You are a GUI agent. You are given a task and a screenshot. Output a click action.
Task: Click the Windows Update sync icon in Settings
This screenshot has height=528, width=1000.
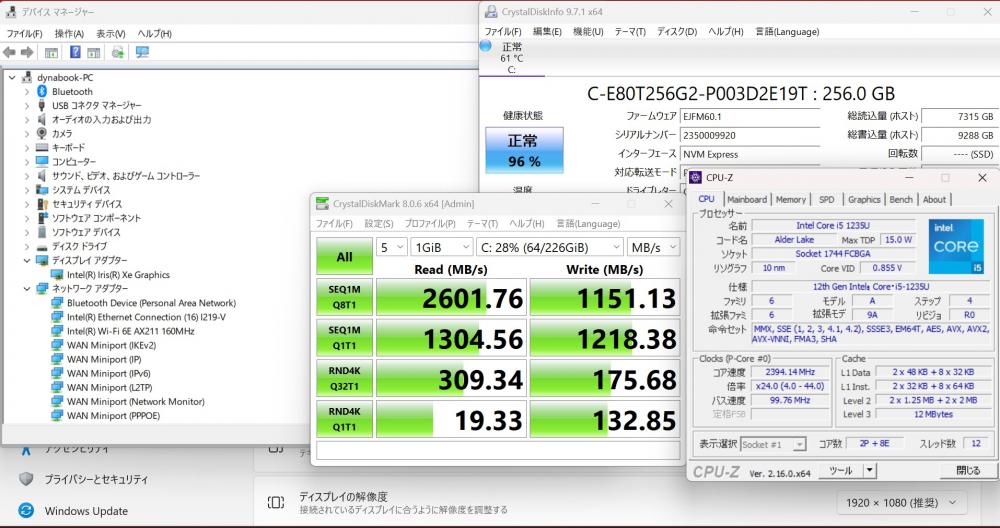point(26,511)
